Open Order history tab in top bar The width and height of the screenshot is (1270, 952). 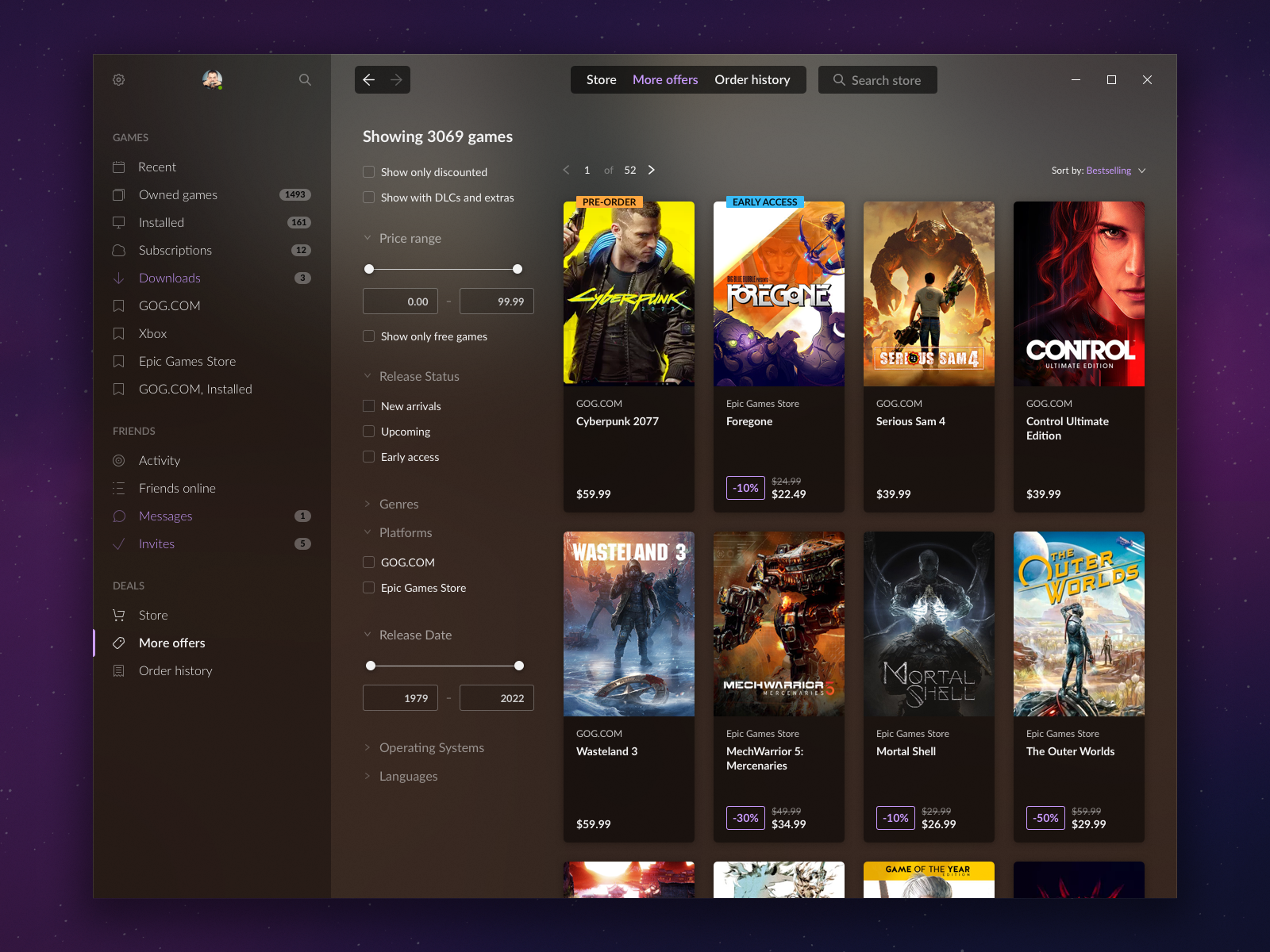tap(752, 79)
